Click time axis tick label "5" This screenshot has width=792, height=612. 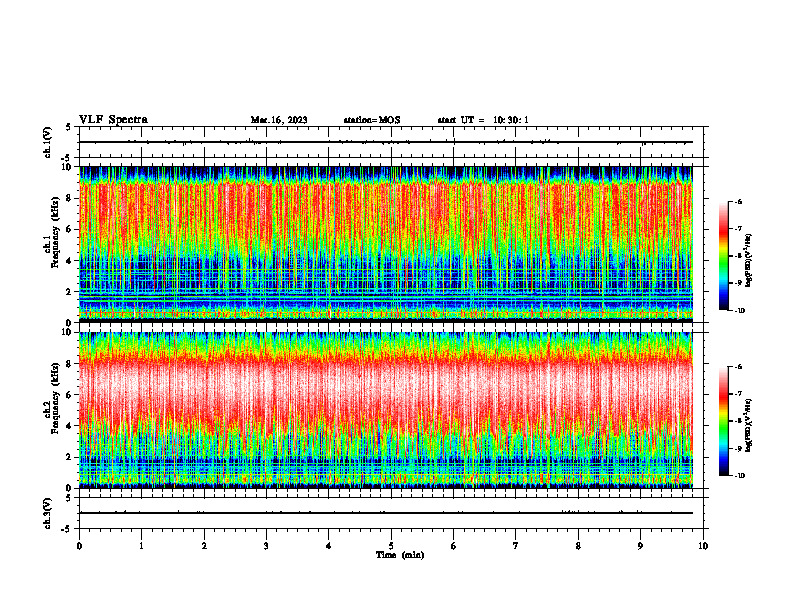tap(391, 546)
